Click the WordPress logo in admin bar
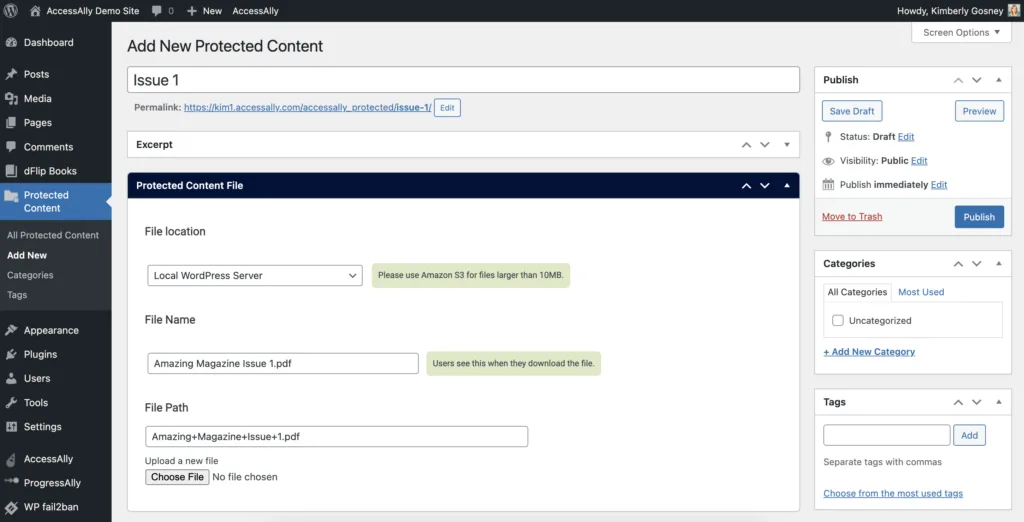 [x=11, y=10]
